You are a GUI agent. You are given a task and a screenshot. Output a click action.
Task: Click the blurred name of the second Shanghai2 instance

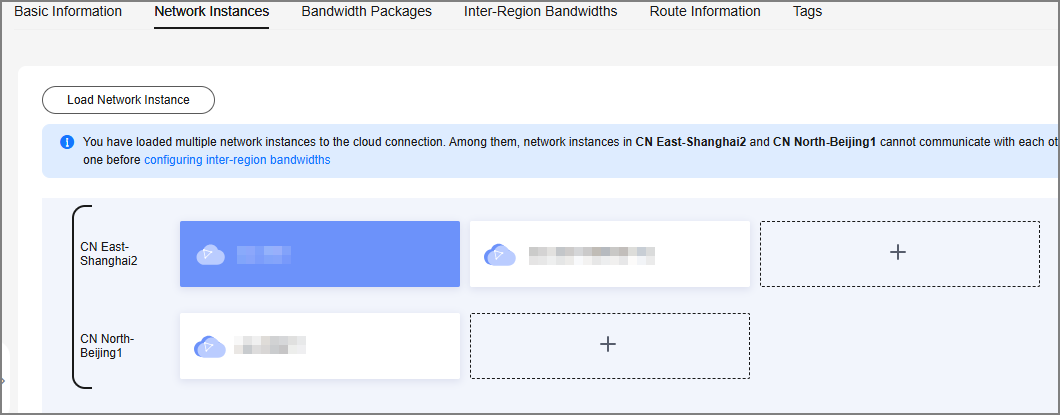pos(592,255)
